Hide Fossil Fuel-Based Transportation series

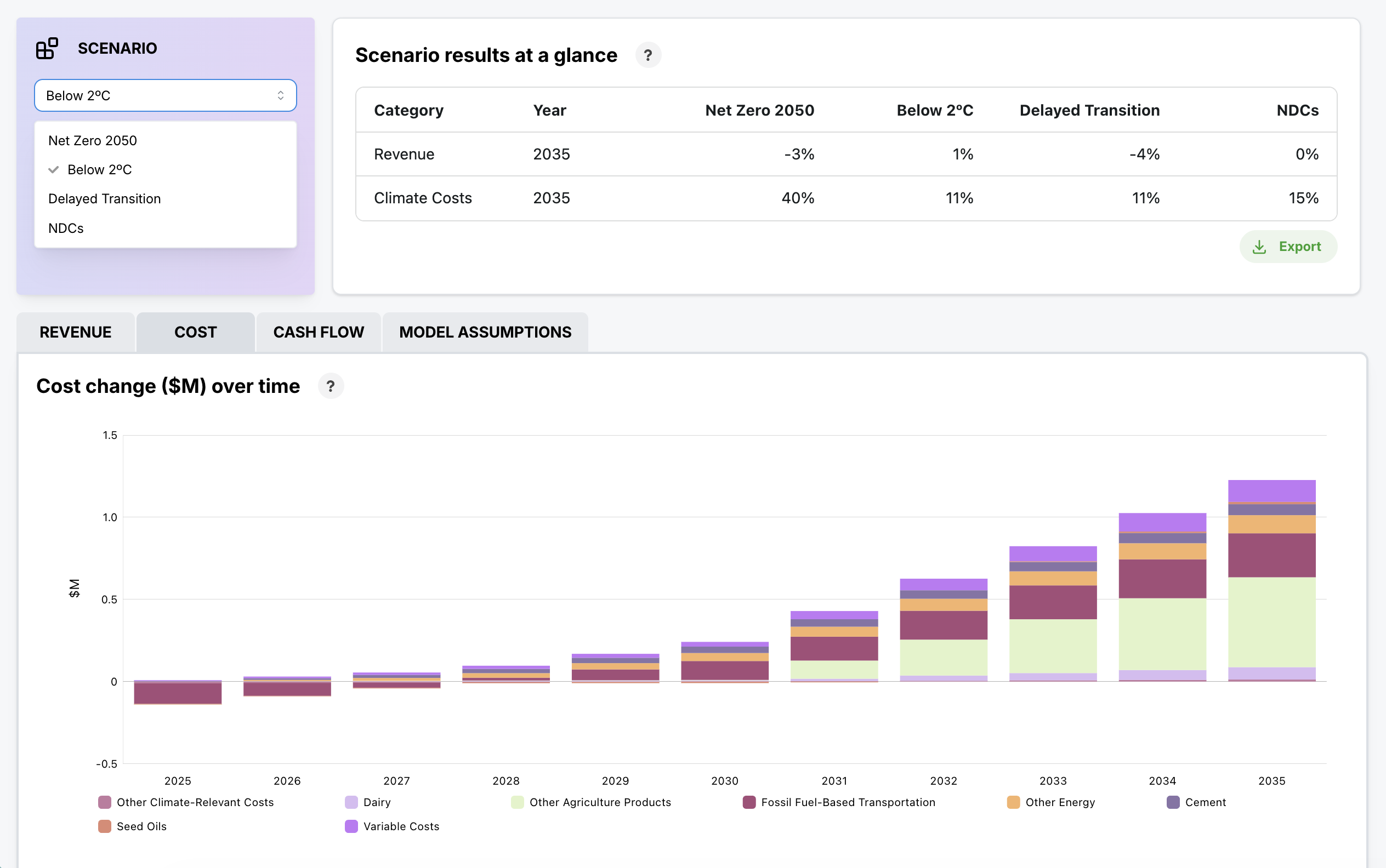(847, 802)
